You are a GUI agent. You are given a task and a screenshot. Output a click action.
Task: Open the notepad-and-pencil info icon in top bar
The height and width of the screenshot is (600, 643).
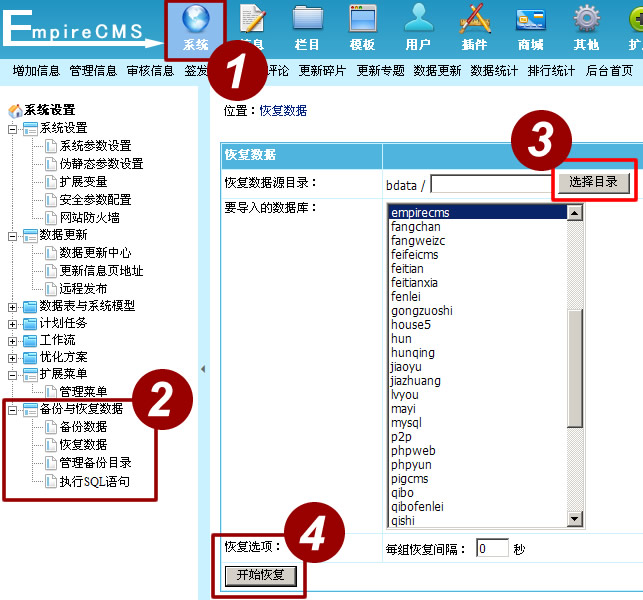coord(252,19)
